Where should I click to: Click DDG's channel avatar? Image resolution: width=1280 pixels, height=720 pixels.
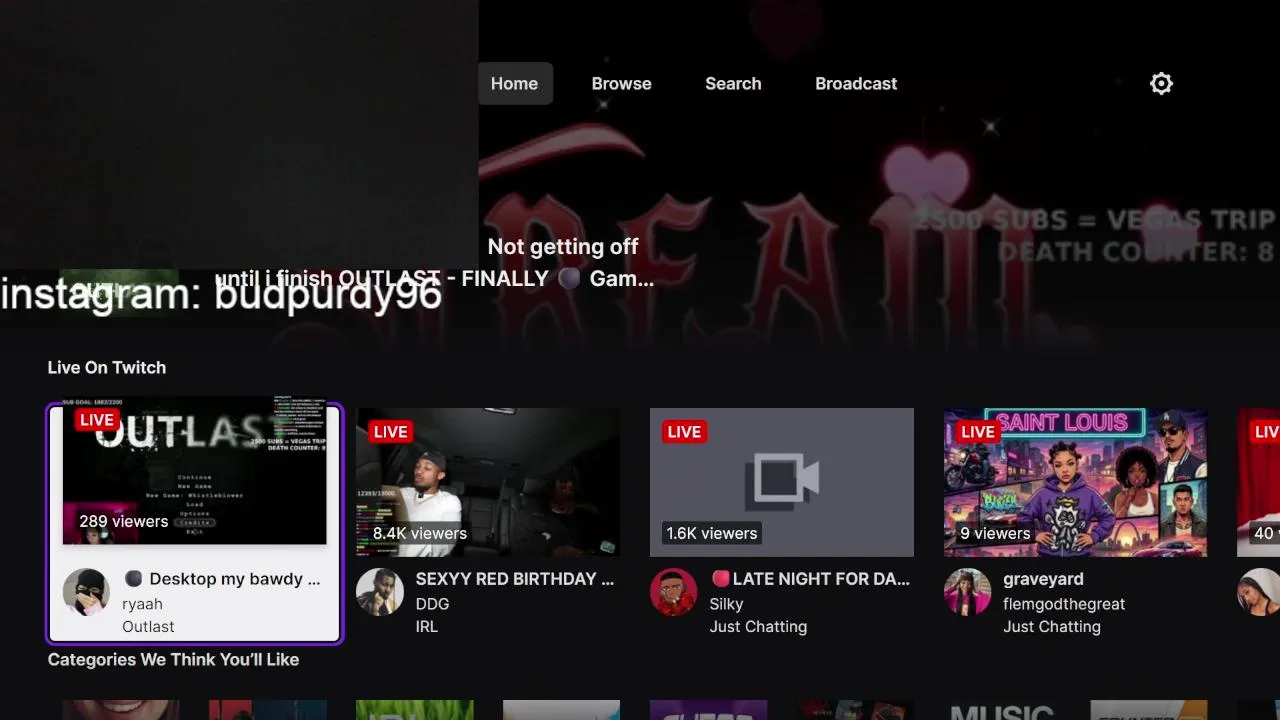380,592
